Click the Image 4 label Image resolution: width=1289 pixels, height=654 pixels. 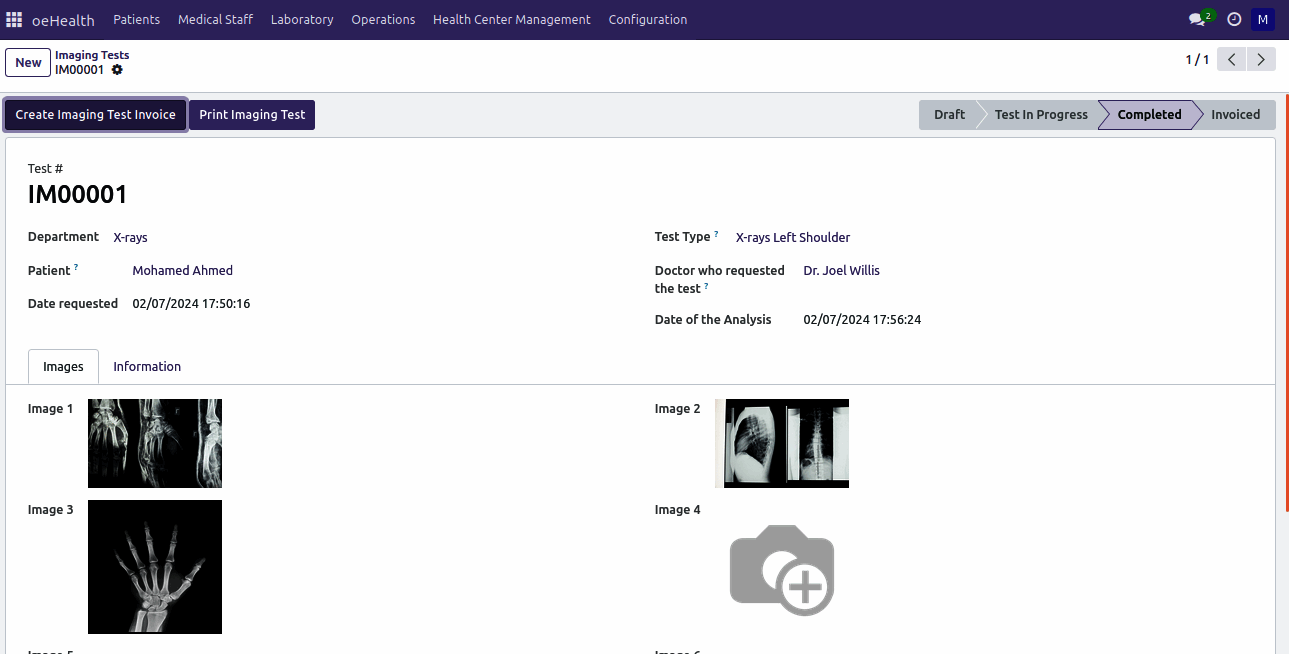[678, 510]
